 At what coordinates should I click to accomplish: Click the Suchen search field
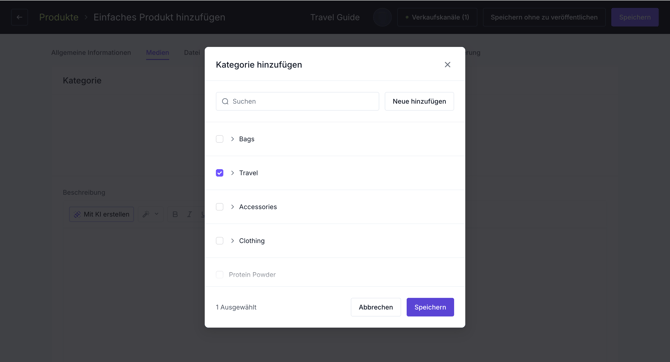[x=297, y=101]
